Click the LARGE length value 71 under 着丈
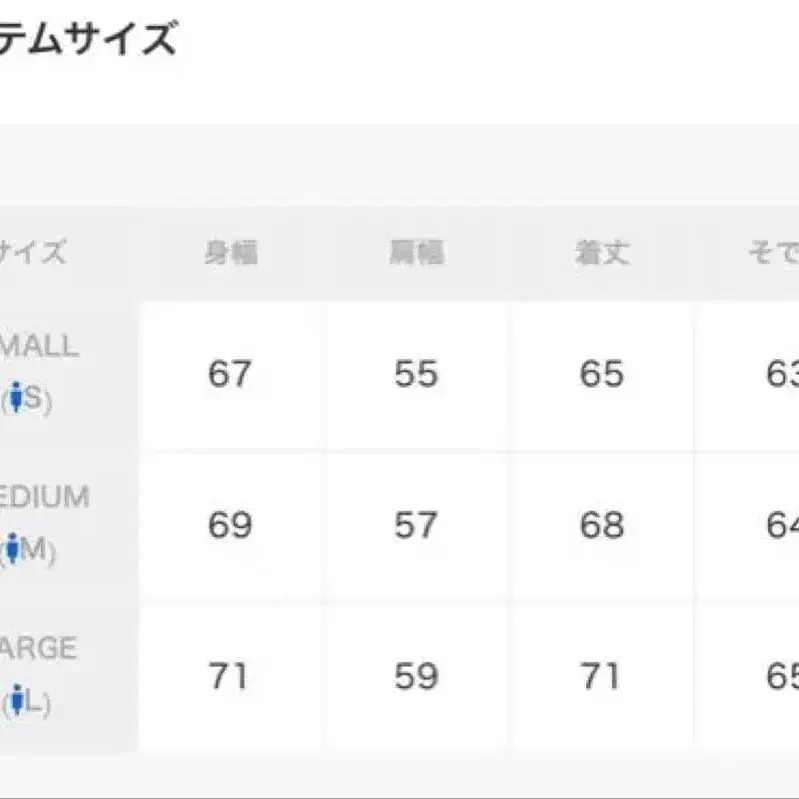 pyautogui.click(x=601, y=677)
